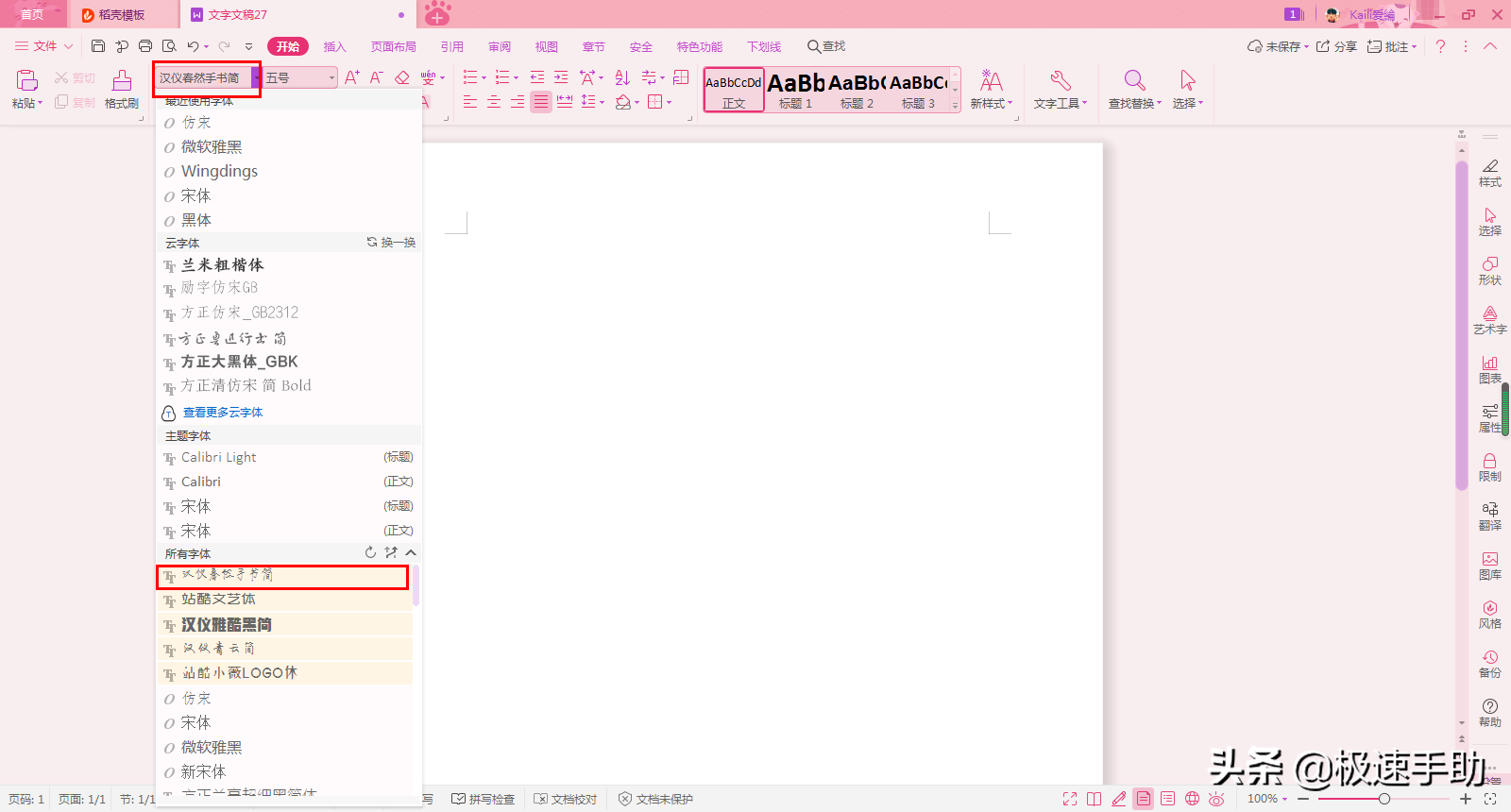The image size is (1511, 812).
Task: Switch to the 特色功能 ribbon tab
Action: click(x=700, y=46)
